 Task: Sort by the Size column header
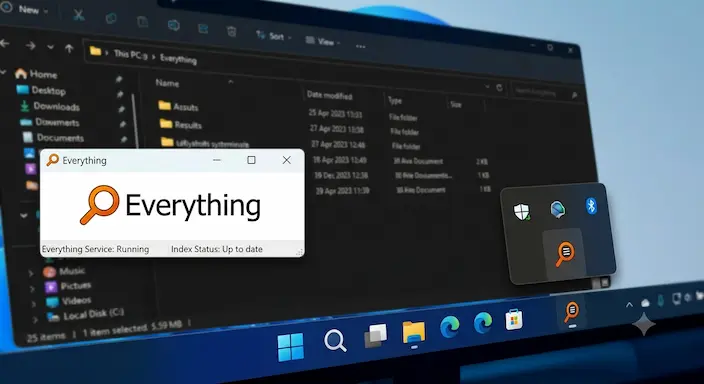[x=456, y=105]
